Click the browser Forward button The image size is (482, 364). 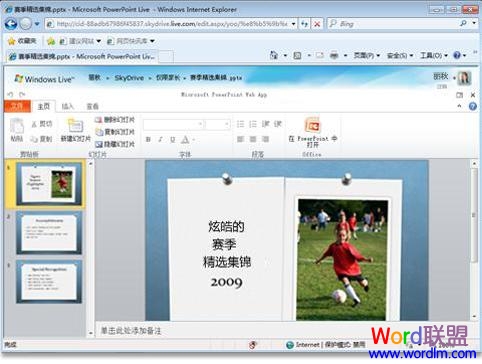pyautogui.click(x=25, y=24)
